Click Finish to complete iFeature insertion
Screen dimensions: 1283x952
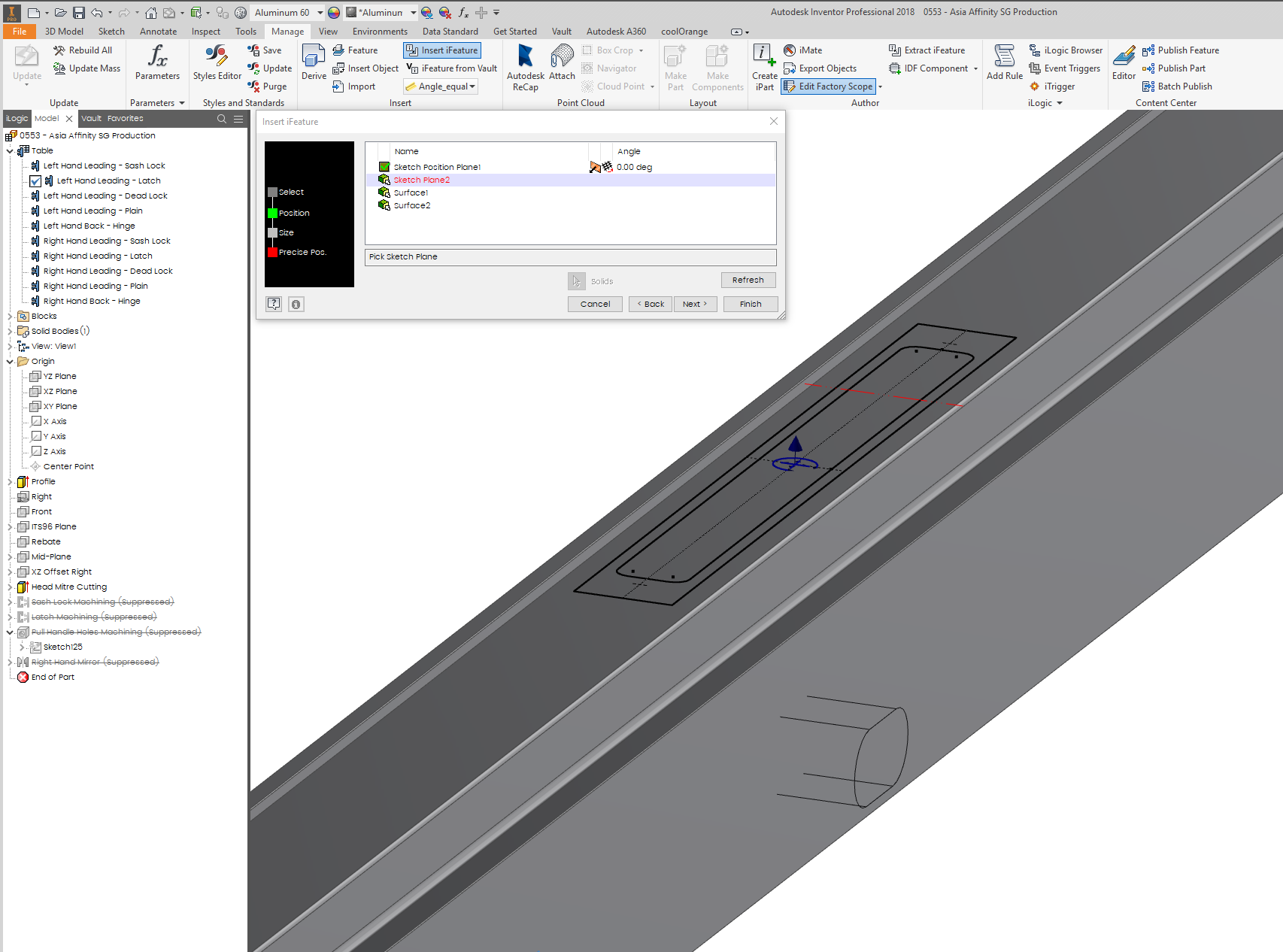coord(750,304)
